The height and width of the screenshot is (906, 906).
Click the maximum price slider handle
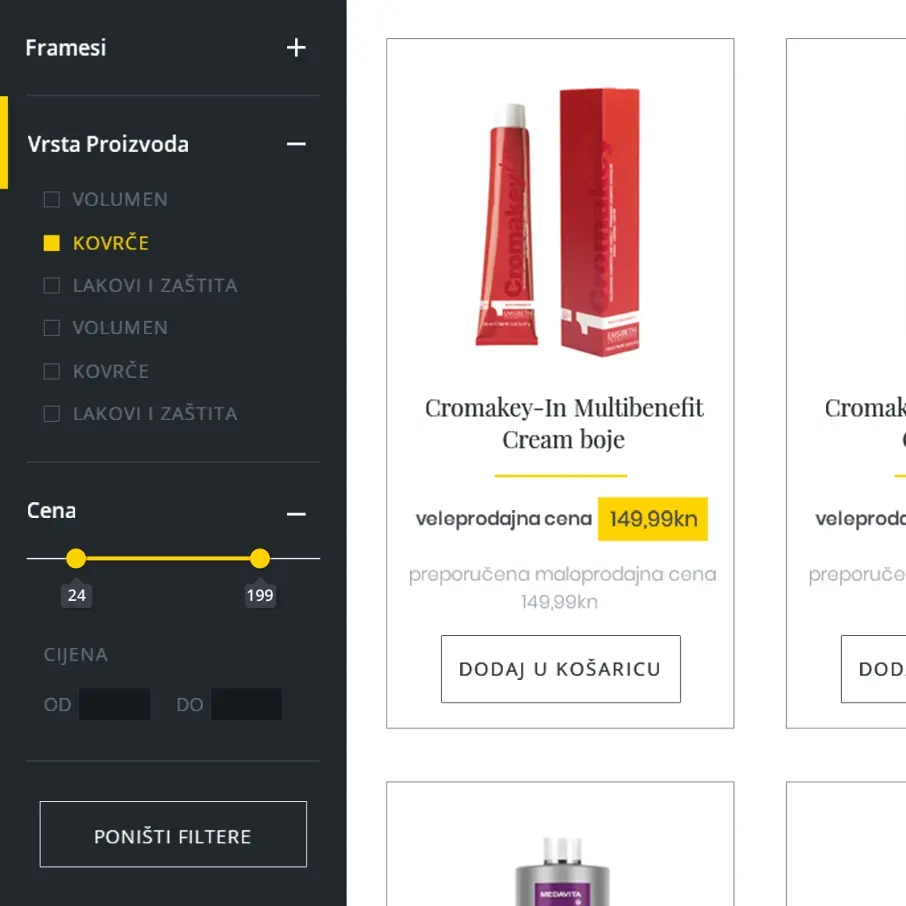260,558
